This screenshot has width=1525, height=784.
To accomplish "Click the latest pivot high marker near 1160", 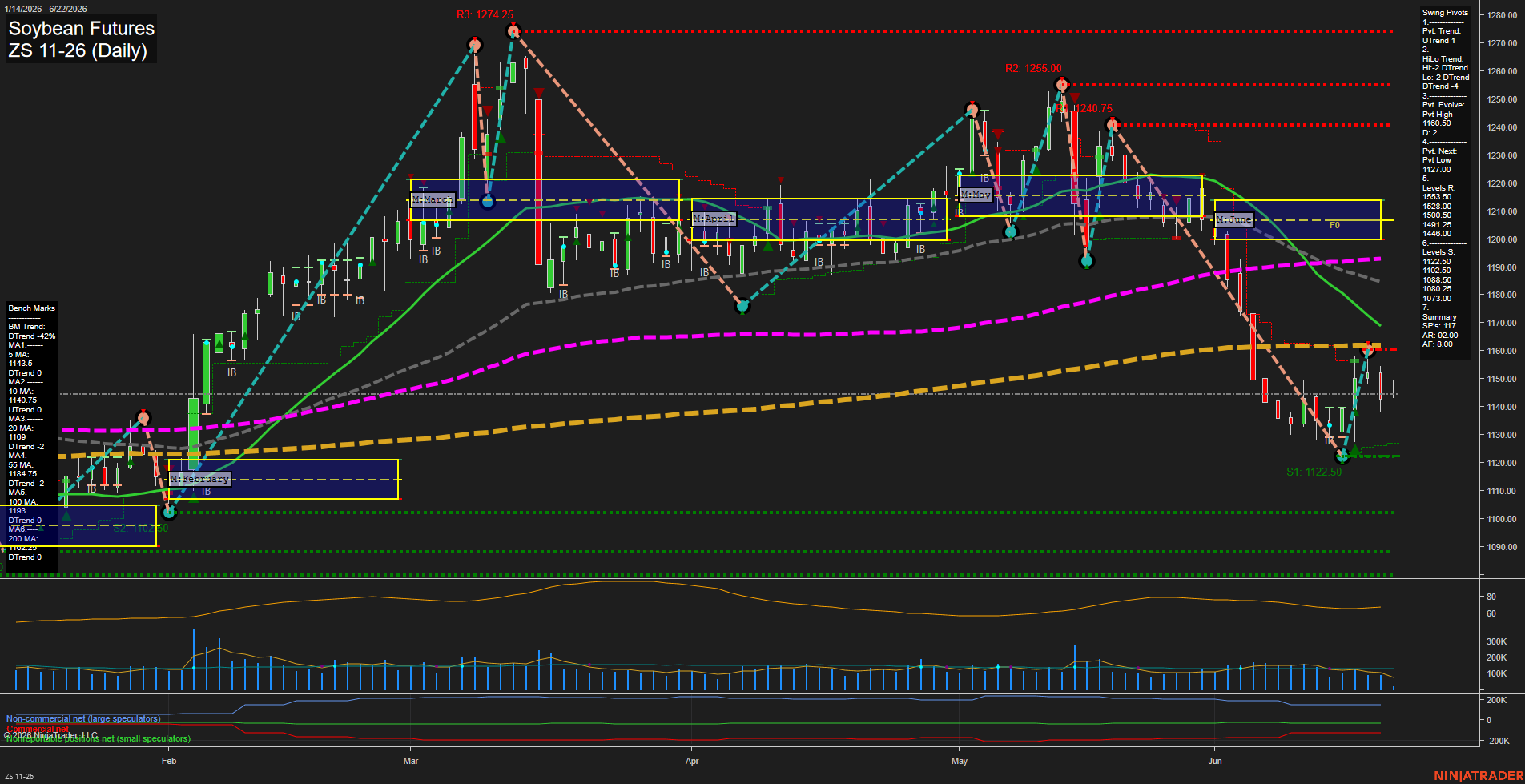I will (x=1368, y=349).
